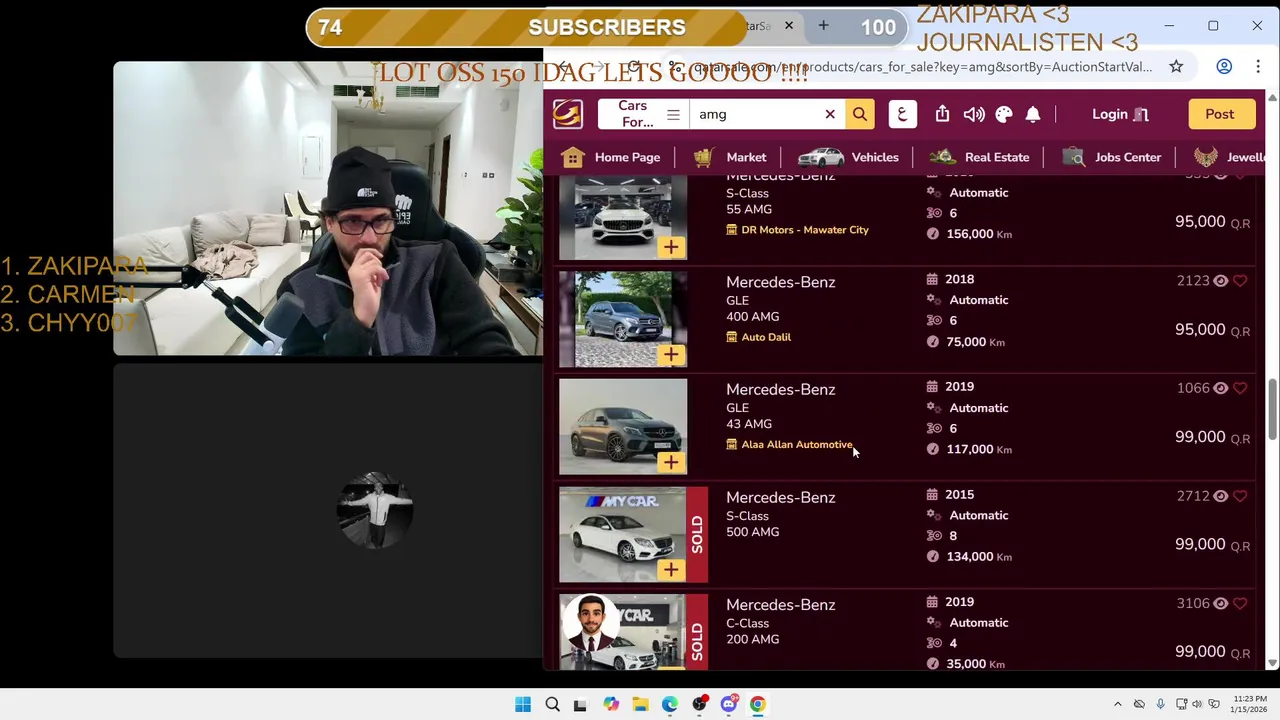1280x720 pixels.
Task: Add the GLE 400 AMG to compare
Action: [x=671, y=354]
